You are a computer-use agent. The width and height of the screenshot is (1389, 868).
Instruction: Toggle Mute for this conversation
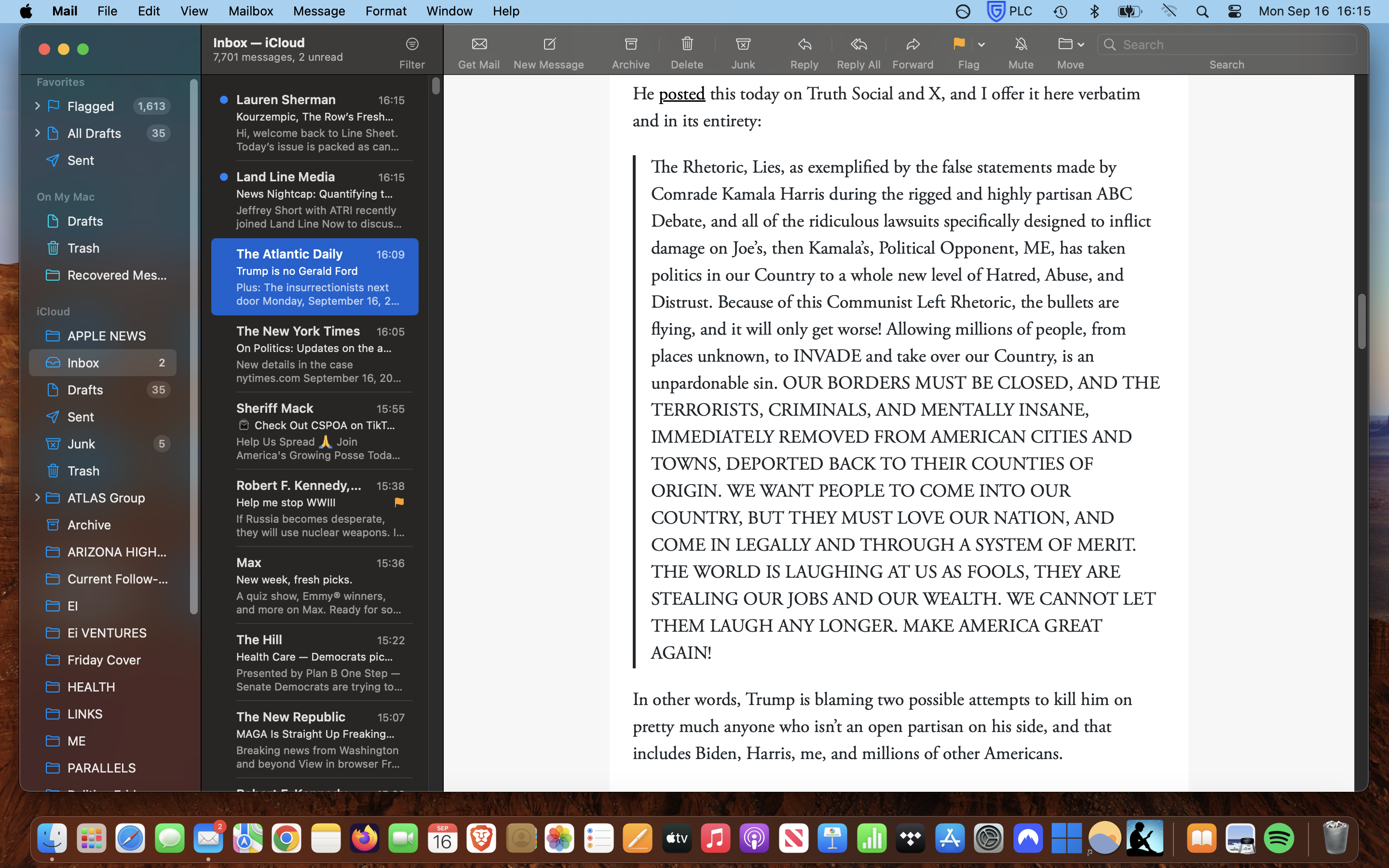[1021, 44]
